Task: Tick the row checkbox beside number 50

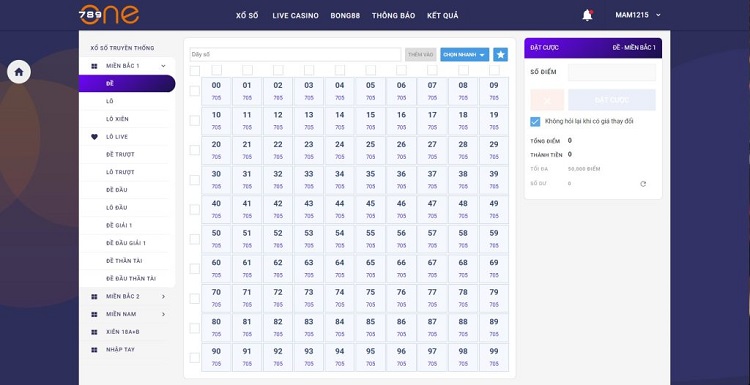Action: tap(195, 239)
